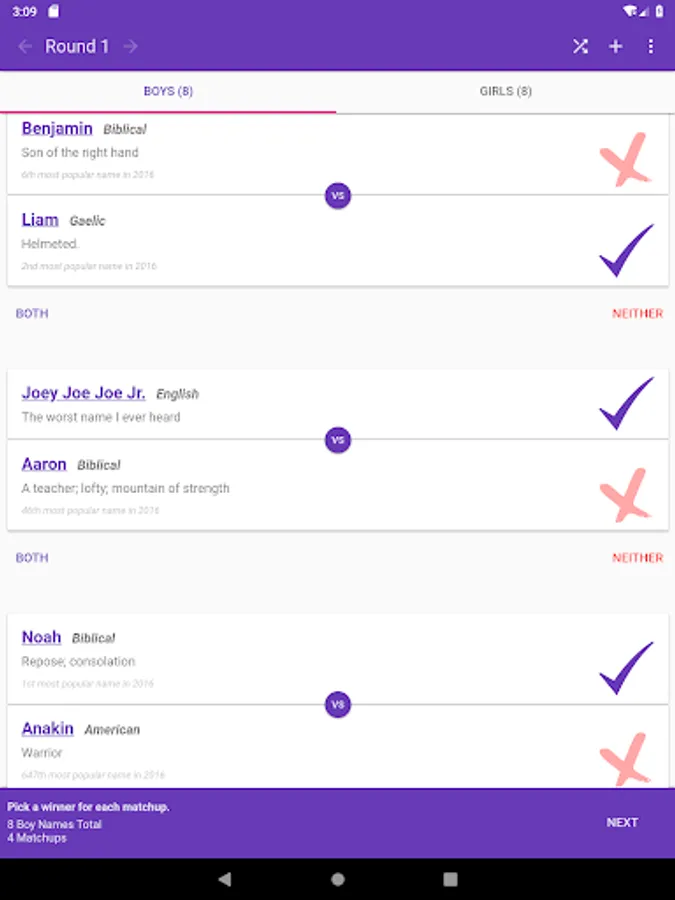Image resolution: width=675 pixels, height=900 pixels.
Task: Add a new name with plus icon
Action: [x=615, y=46]
